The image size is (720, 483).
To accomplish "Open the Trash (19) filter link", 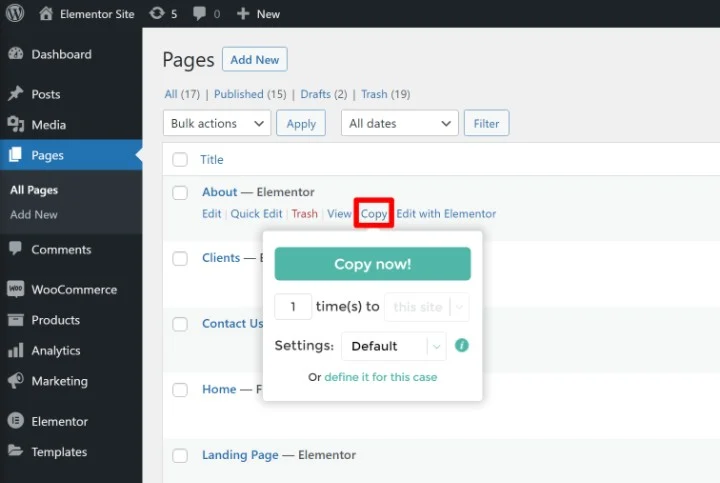I will click(386, 94).
